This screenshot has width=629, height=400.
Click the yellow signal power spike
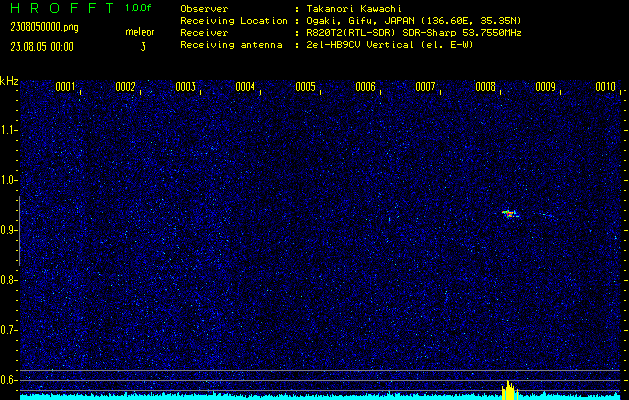(509, 390)
